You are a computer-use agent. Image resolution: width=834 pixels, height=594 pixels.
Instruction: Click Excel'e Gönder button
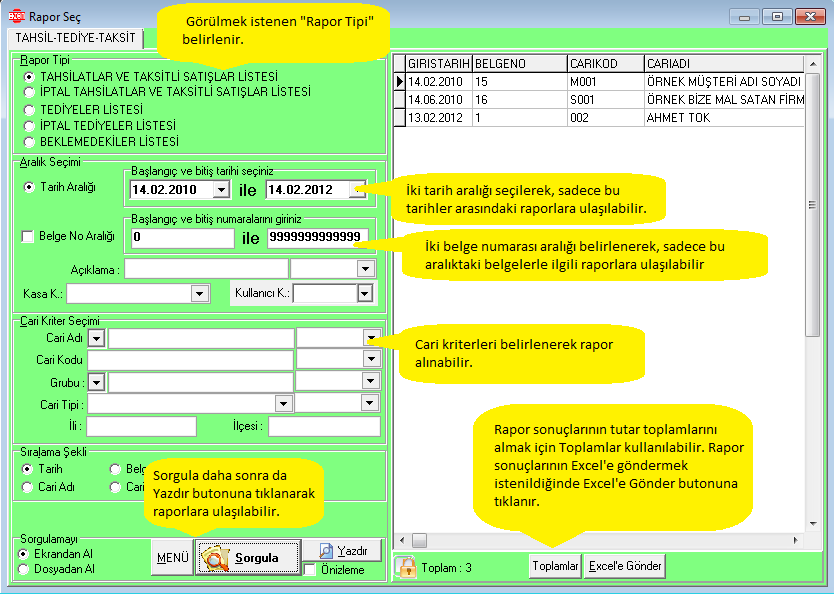pyautogui.click(x=624, y=566)
